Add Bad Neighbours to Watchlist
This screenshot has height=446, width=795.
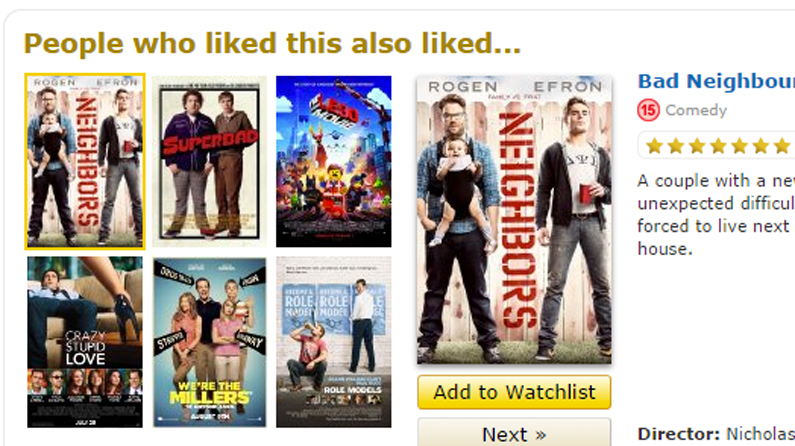click(514, 392)
